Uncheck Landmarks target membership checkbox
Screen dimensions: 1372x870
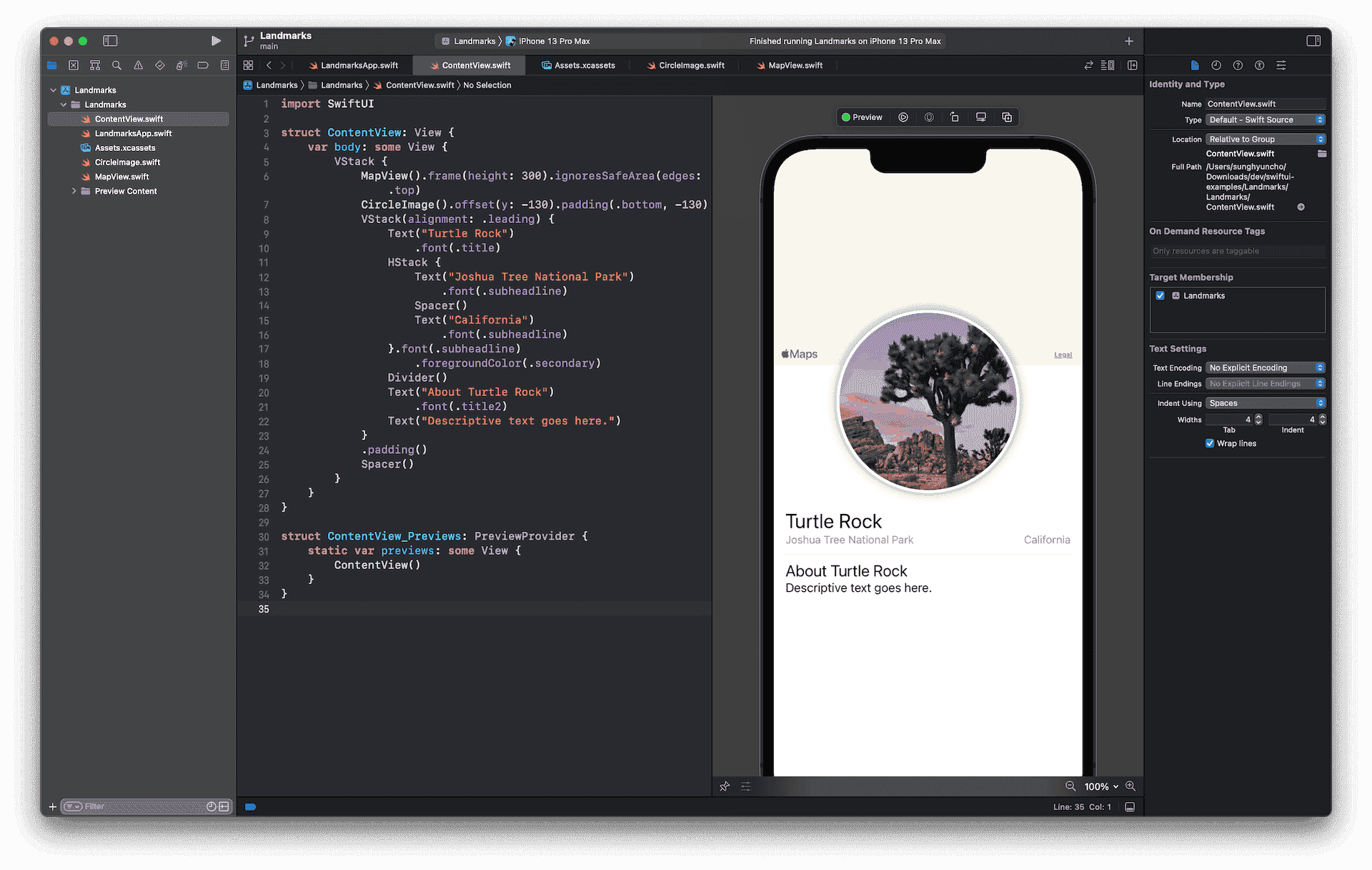pos(1160,295)
